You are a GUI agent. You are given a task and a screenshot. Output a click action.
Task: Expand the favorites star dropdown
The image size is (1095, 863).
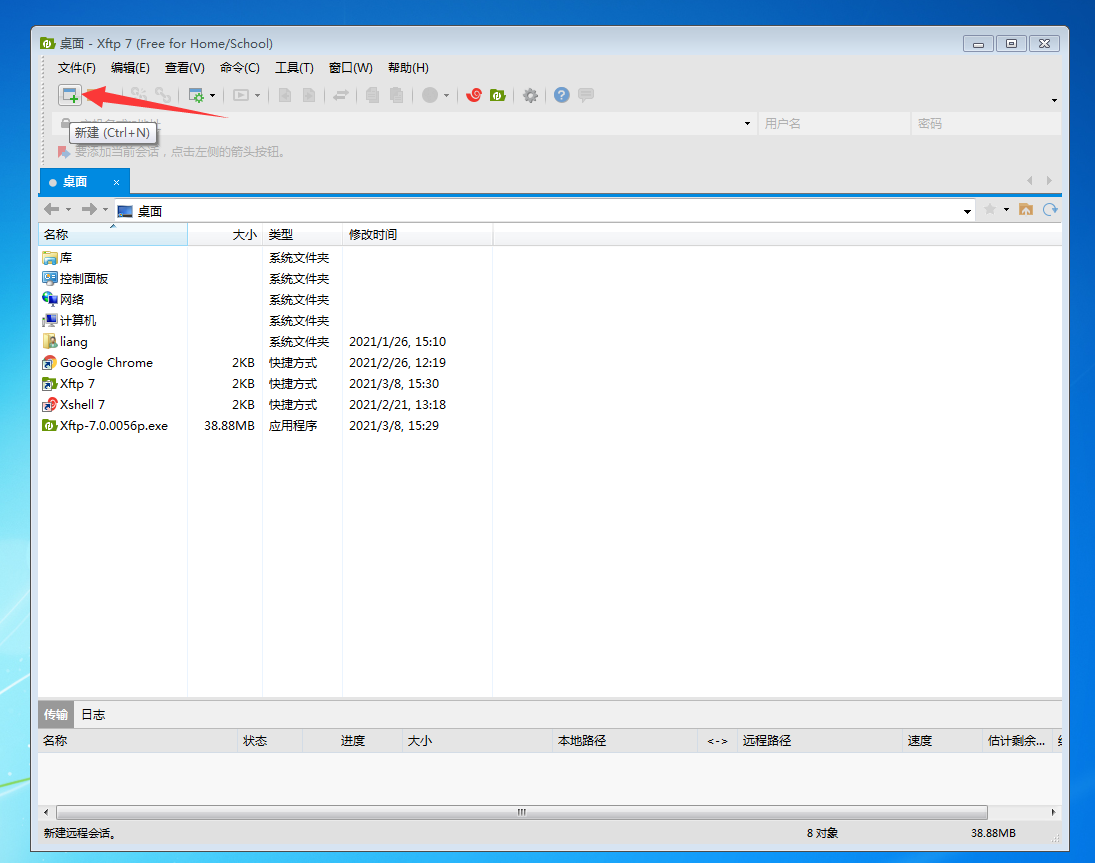click(1006, 209)
